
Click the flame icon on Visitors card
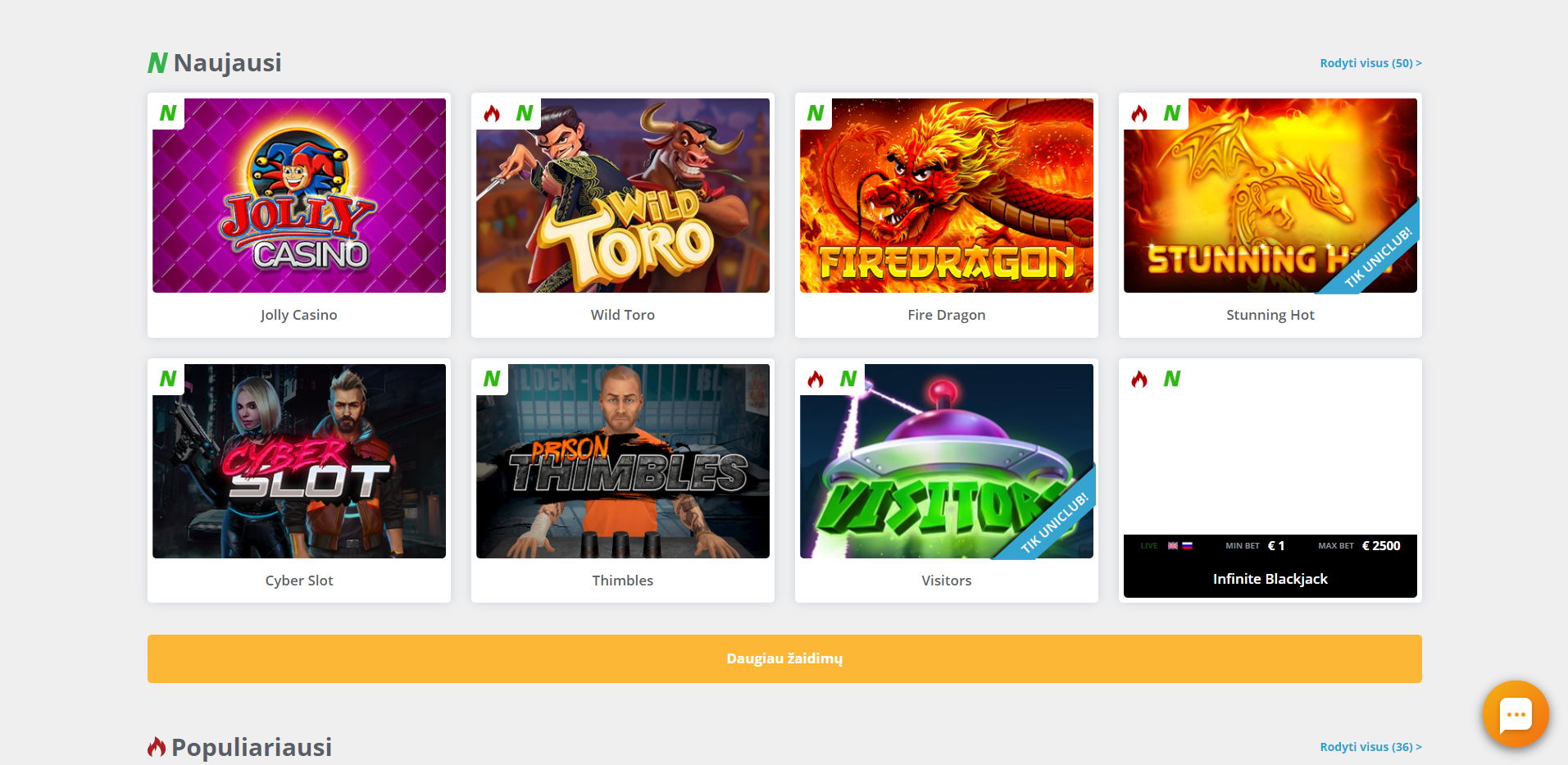point(816,379)
